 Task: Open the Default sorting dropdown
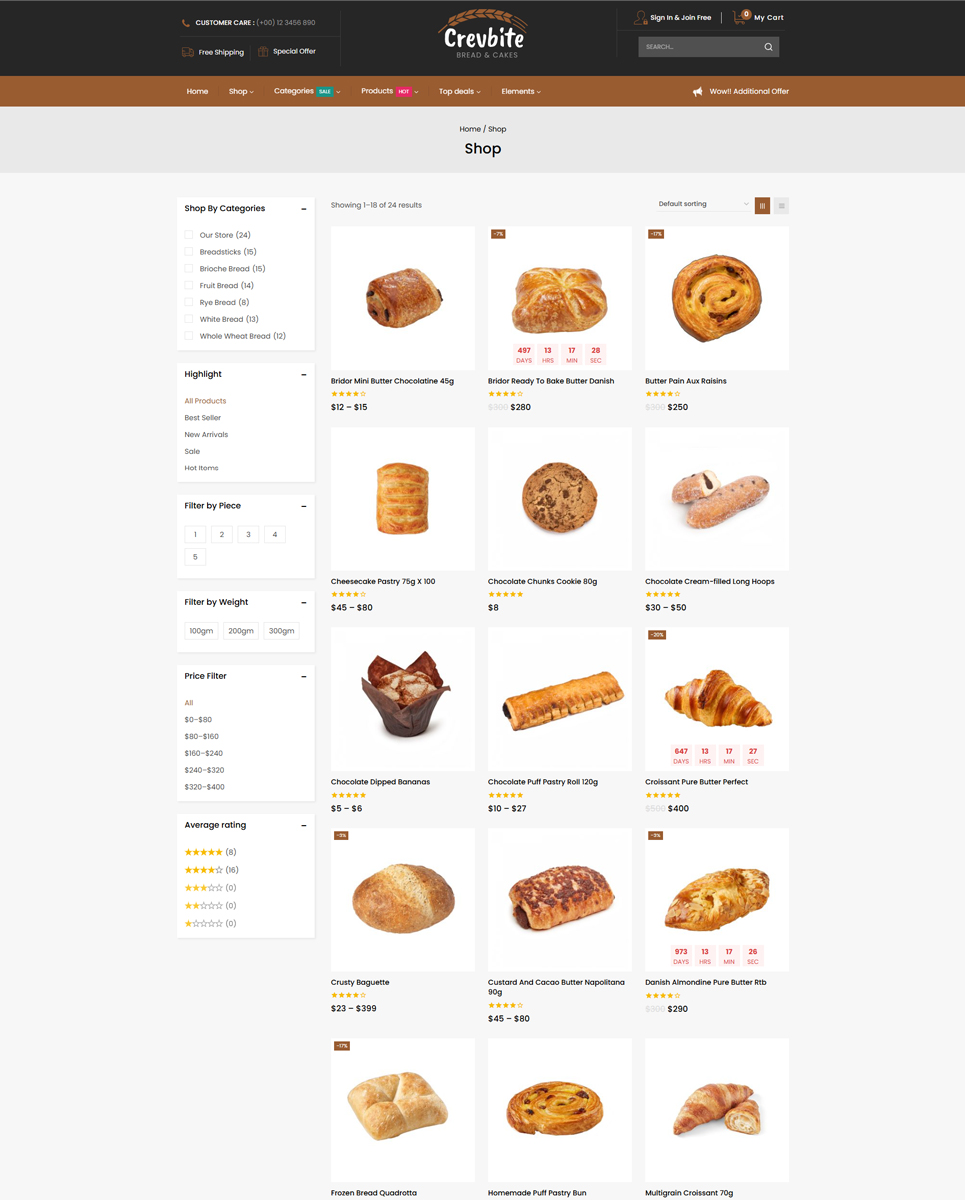[x=703, y=204]
